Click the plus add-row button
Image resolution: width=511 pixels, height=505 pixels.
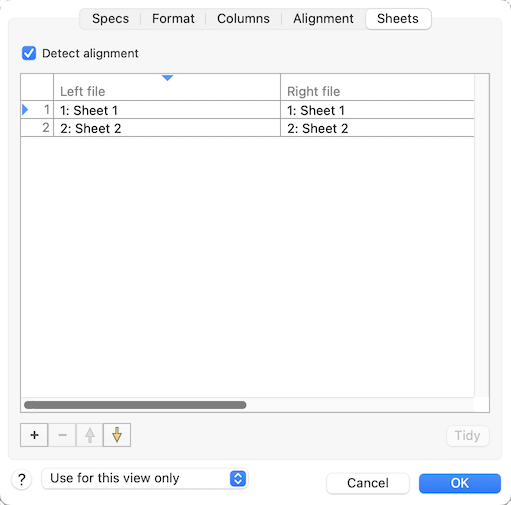pos(34,435)
